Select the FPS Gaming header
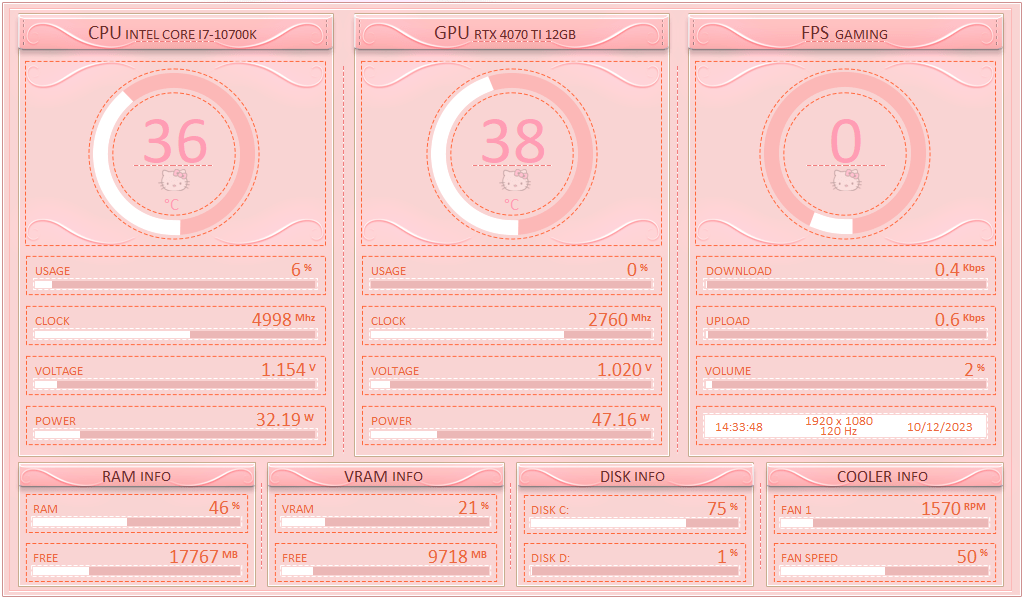1024x600 pixels. (845, 35)
